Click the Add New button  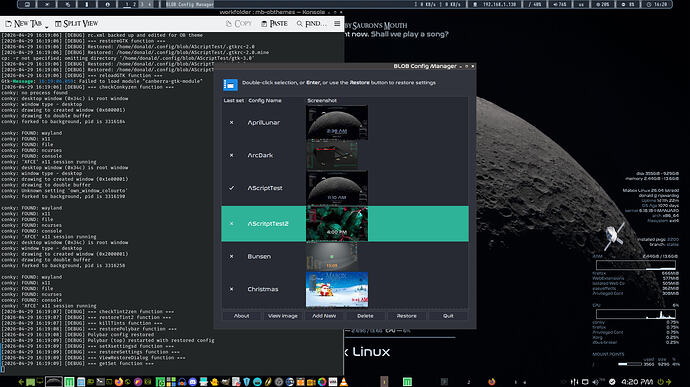click(x=324, y=316)
